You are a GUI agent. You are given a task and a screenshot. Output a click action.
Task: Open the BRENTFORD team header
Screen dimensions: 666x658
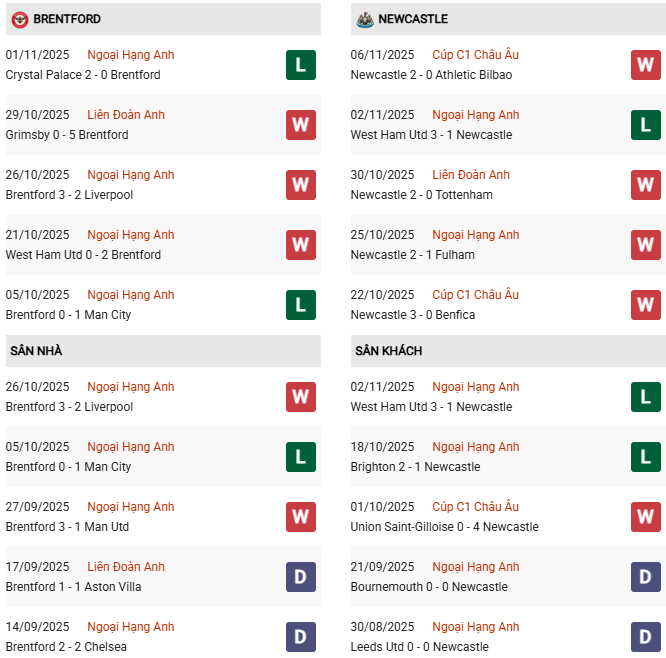point(67,19)
